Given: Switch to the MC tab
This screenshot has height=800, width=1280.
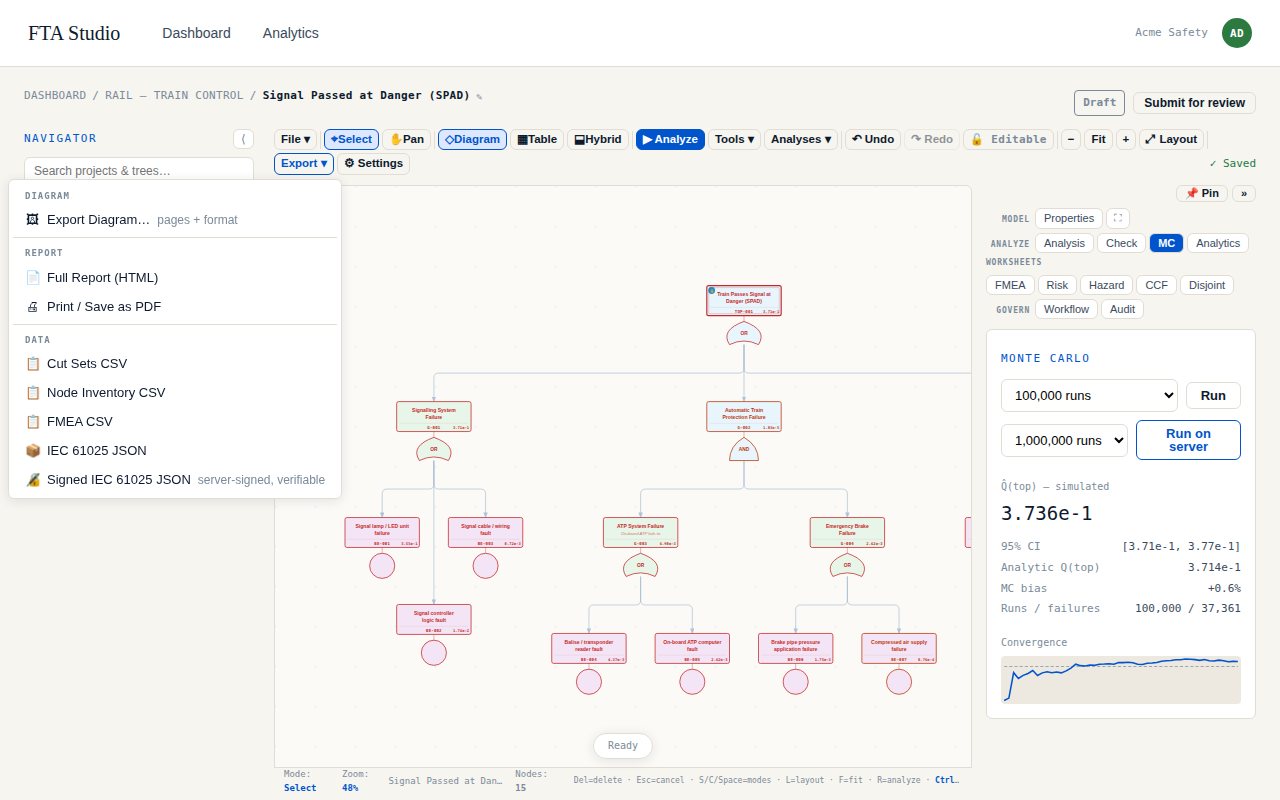Looking at the screenshot, I should [x=1166, y=243].
